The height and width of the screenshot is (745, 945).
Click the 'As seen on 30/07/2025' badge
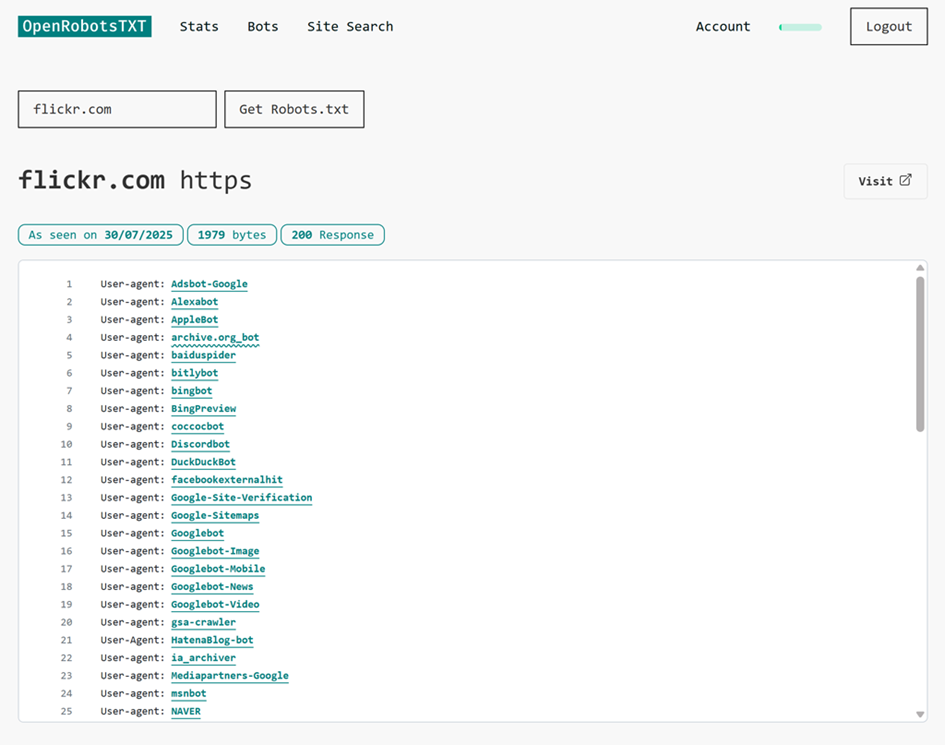point(101,234)
